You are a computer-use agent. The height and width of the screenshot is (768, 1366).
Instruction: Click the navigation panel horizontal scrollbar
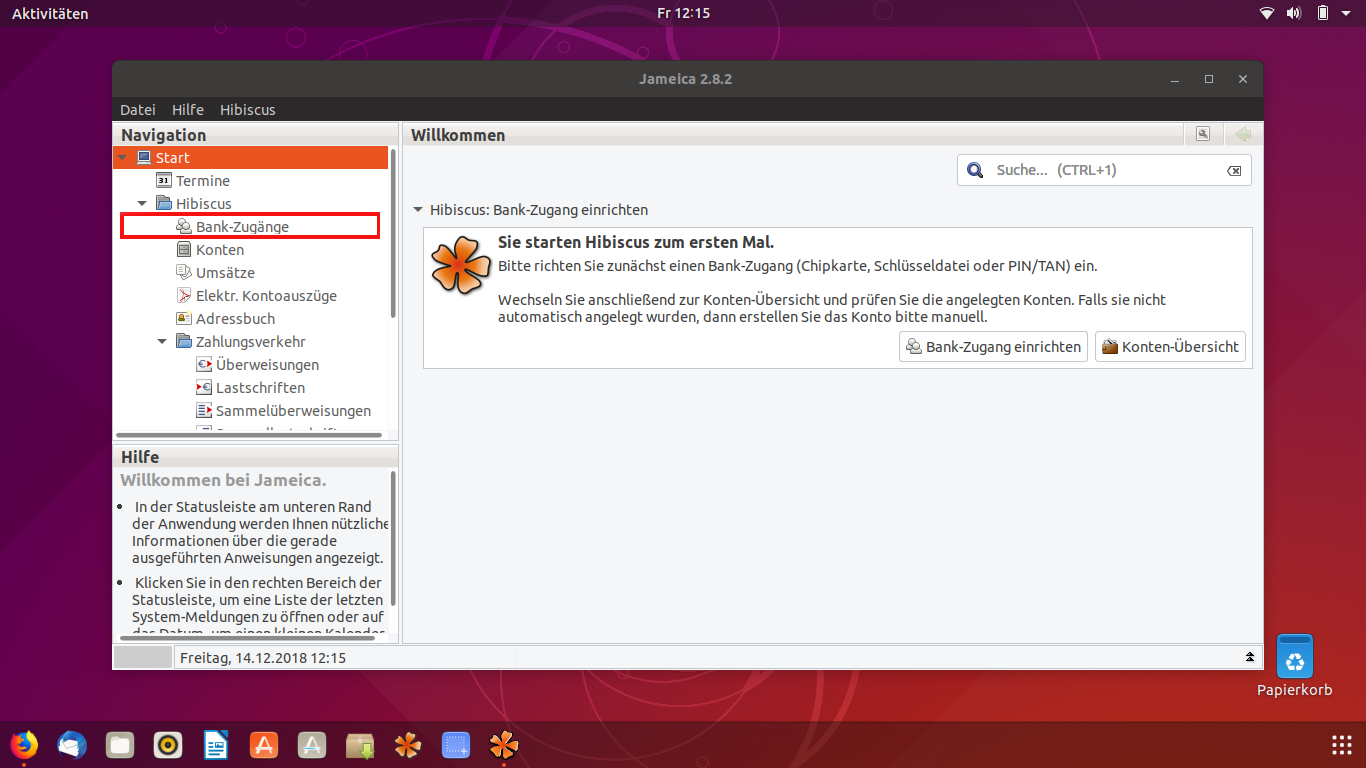[x=249, y=435]
